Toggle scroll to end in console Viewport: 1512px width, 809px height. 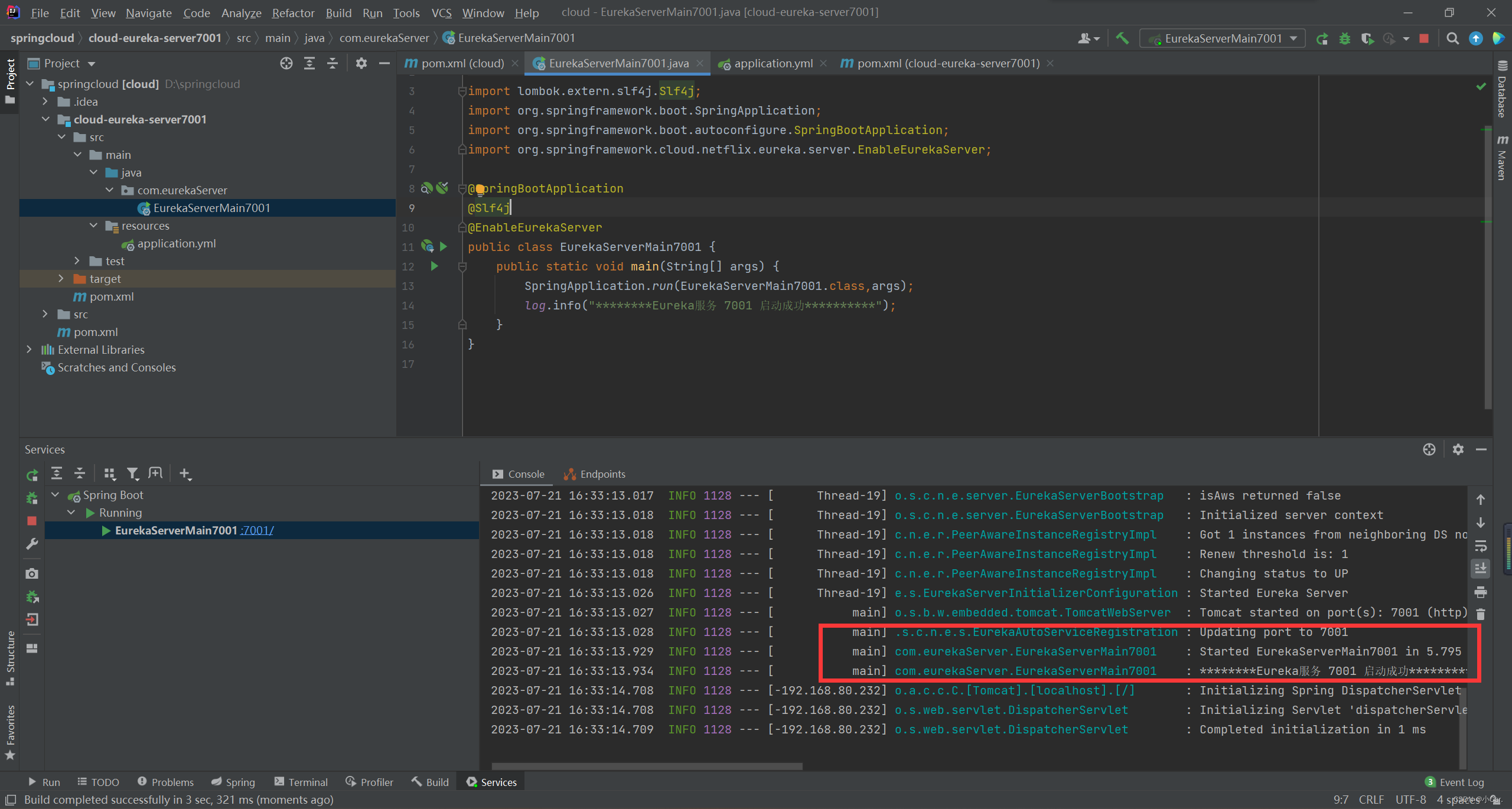coord(1481,569)
